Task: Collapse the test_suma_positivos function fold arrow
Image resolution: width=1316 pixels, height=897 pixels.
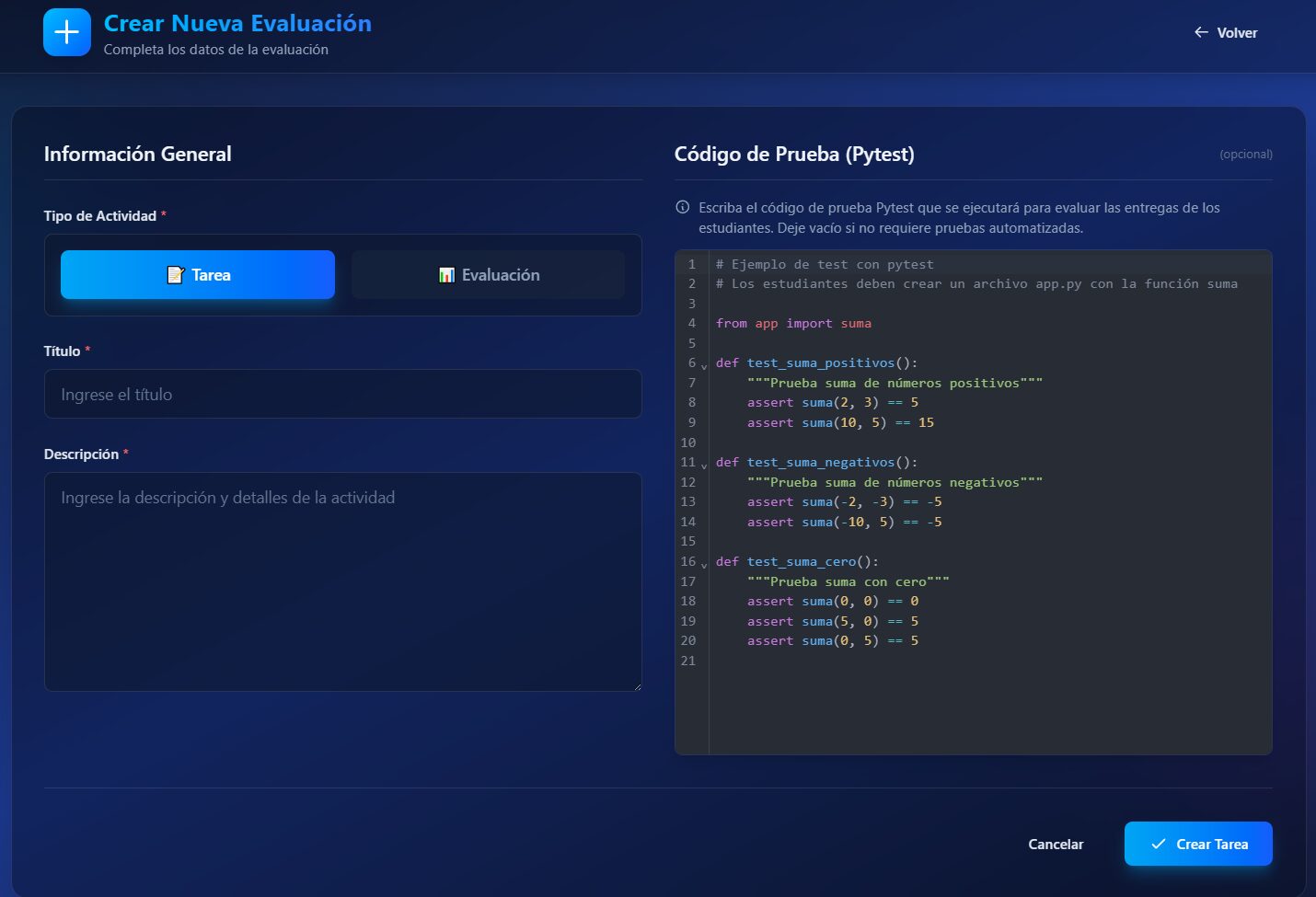Action: (x=704, y=365)
